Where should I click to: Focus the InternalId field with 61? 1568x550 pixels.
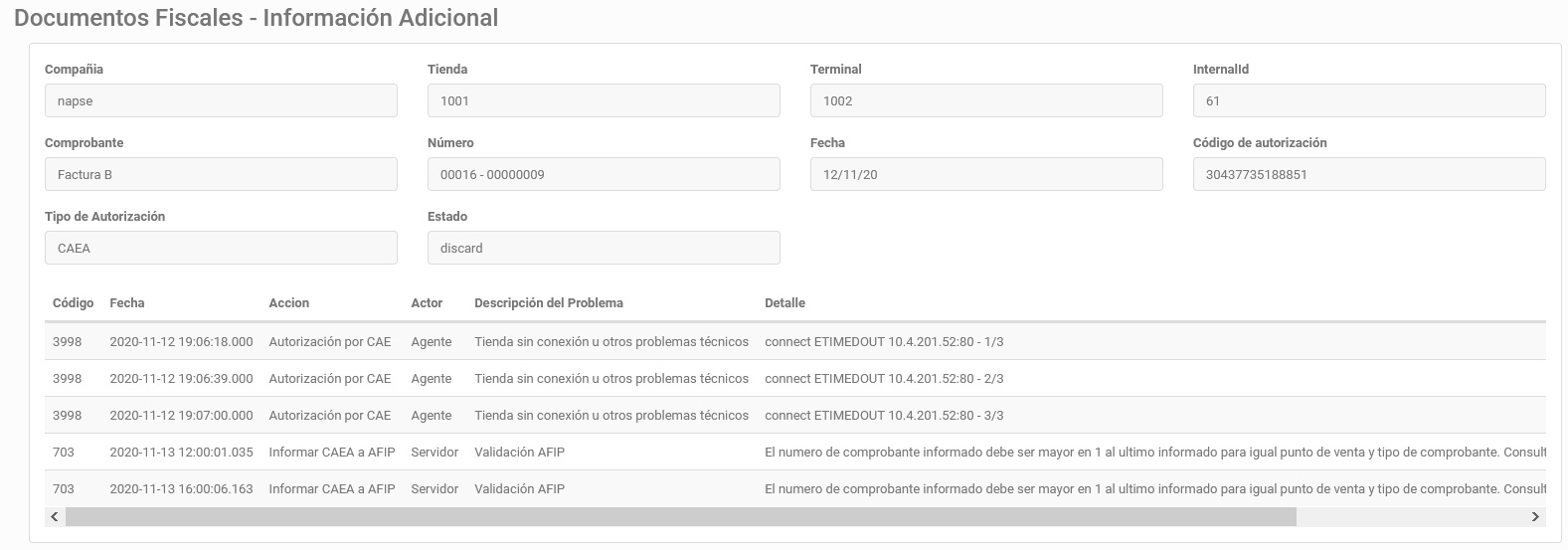click(1369, 100)
